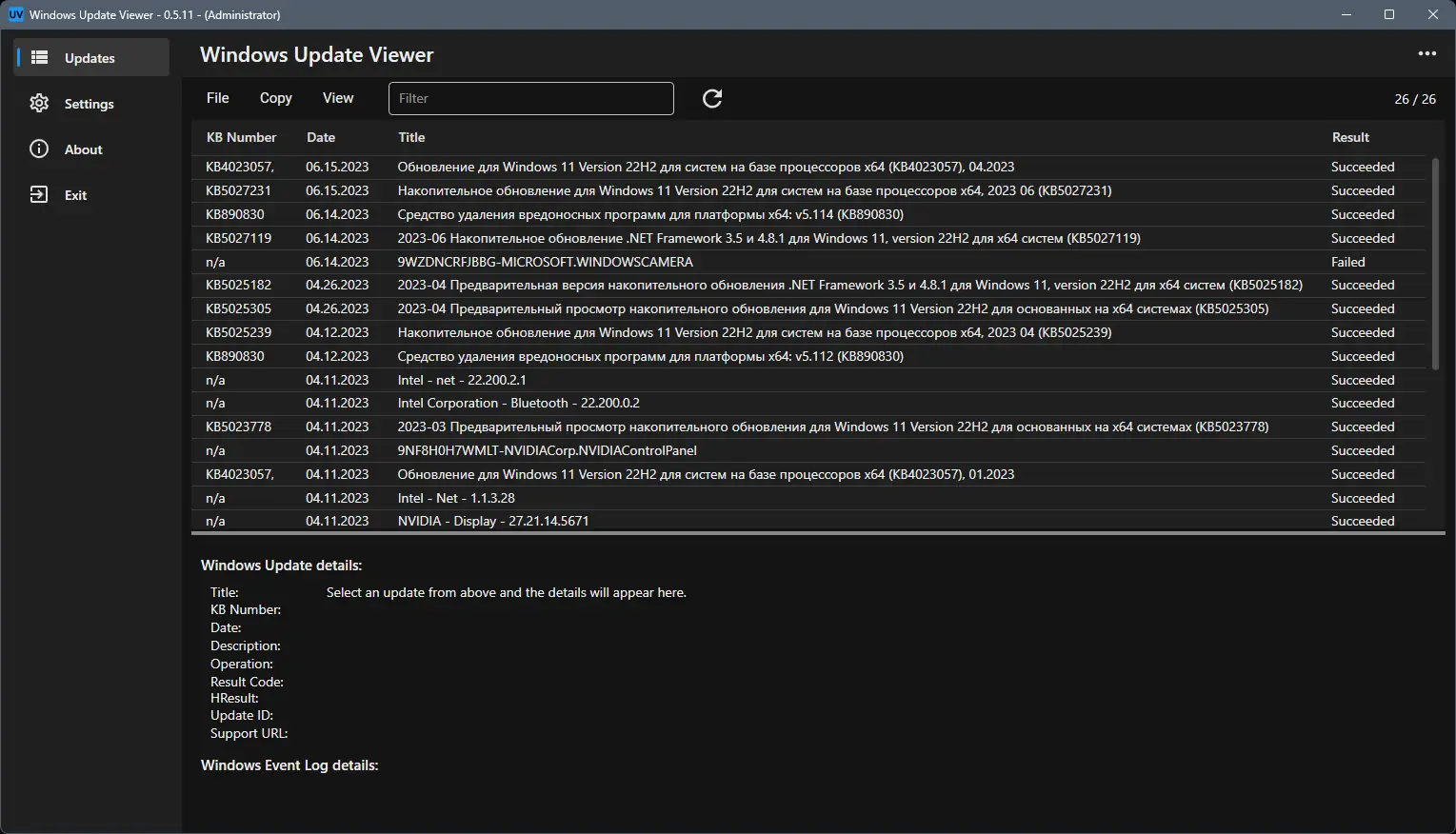This screenshot has height=834, width=1456.
Task: Click the Updates list icon in sidebar
Action: 39,58
